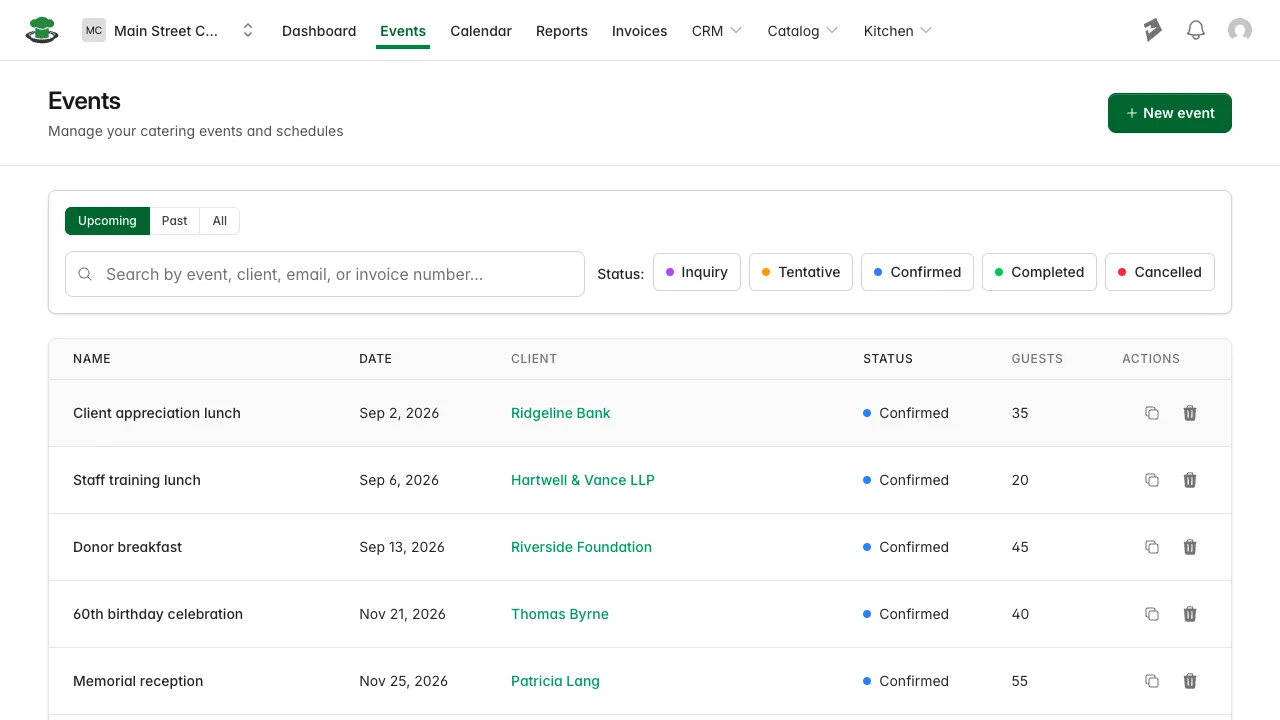The height and width of the screenshot is (720, 1280).
Task: Open the Patricia Lang client link
Action: coord(555,681)
